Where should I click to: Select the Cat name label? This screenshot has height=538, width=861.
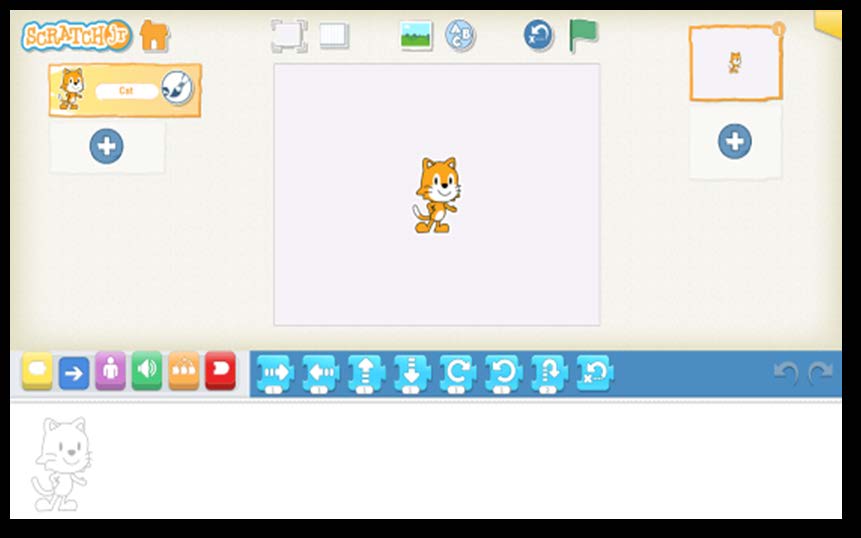coord(126,91)
